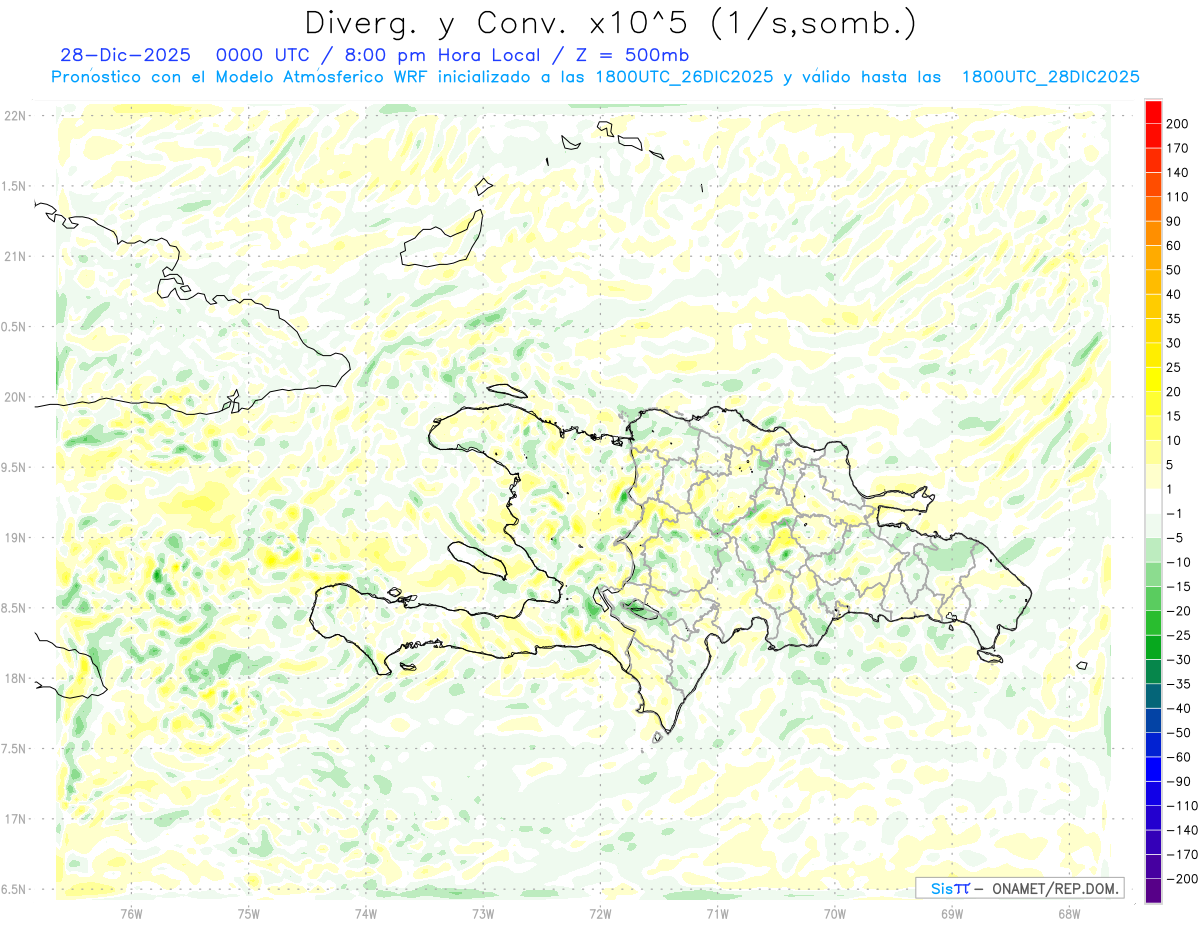
Task: Click the longitude label '75W'
Action: 249,912
